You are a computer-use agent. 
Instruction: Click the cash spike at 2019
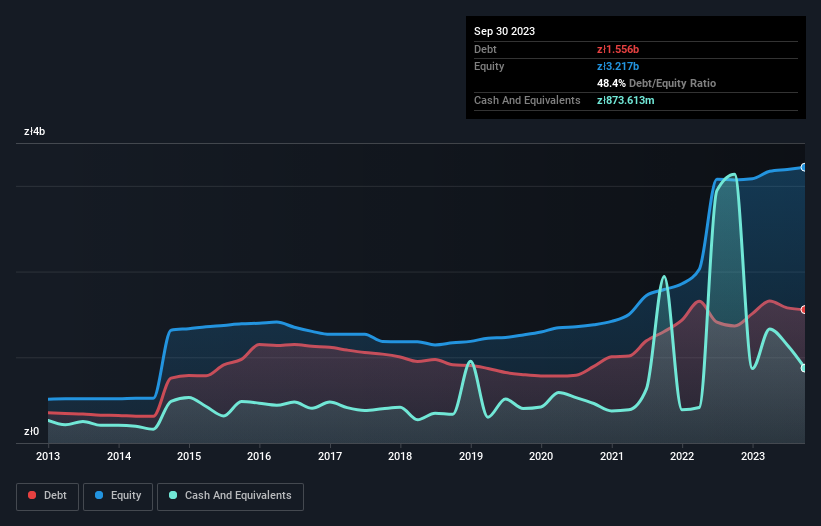tap(471, 361)
